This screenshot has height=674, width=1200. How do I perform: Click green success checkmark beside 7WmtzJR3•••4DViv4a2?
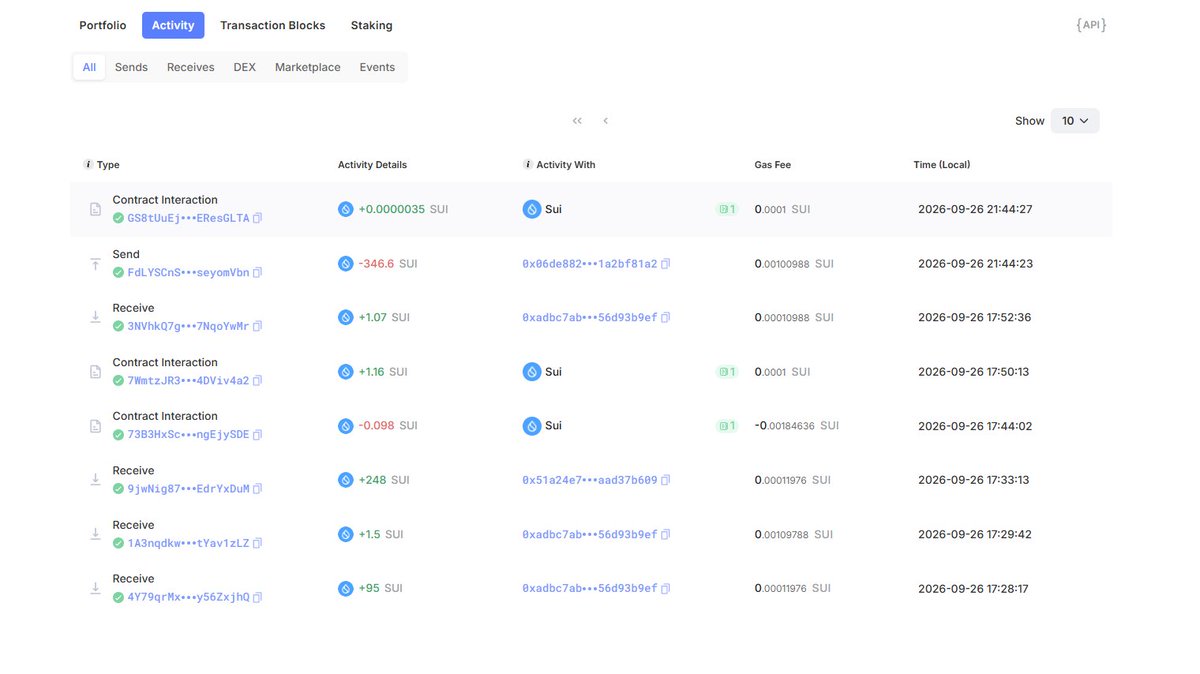click(118, 381)
